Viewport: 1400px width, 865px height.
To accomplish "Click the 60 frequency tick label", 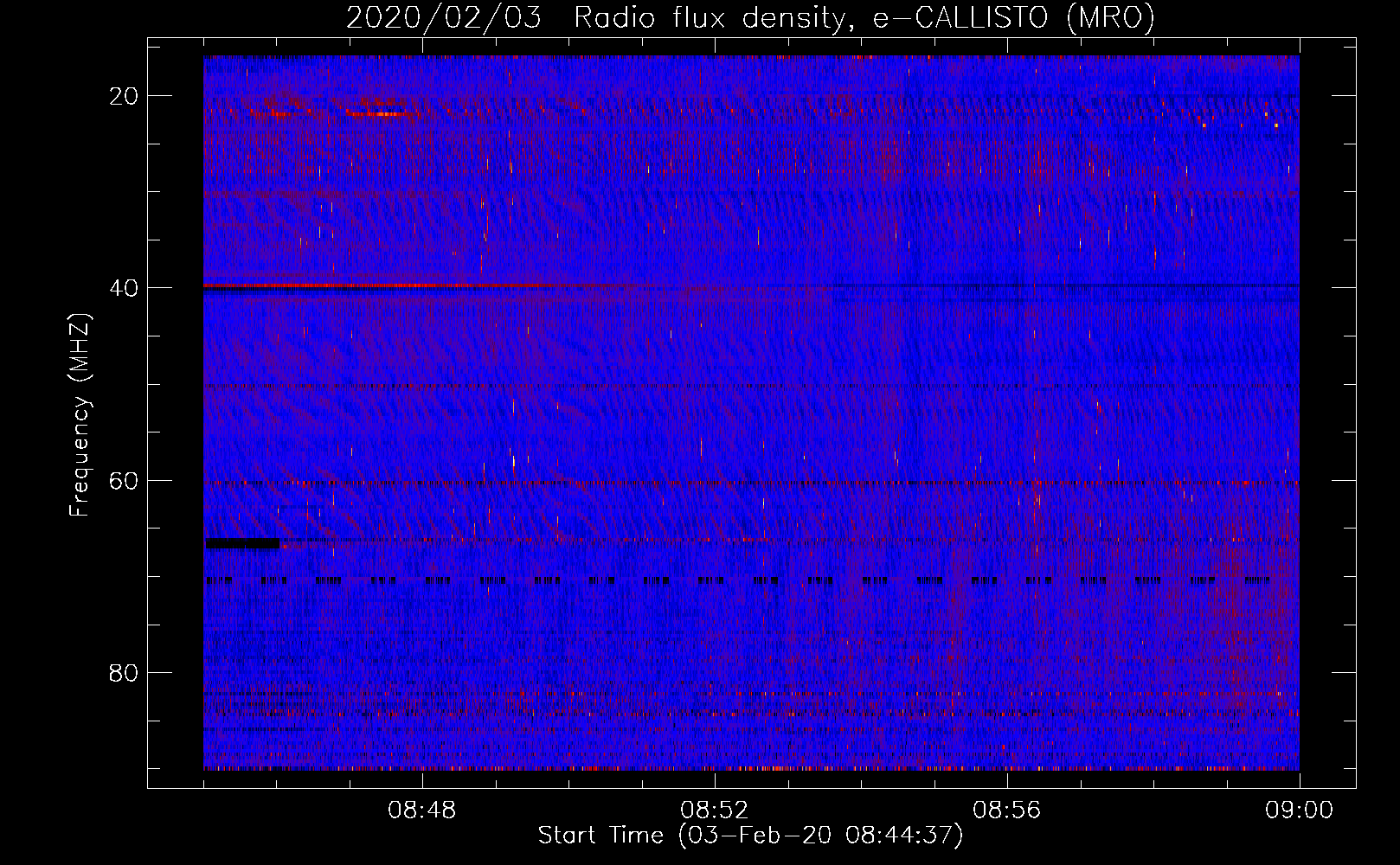I will 124,480.
